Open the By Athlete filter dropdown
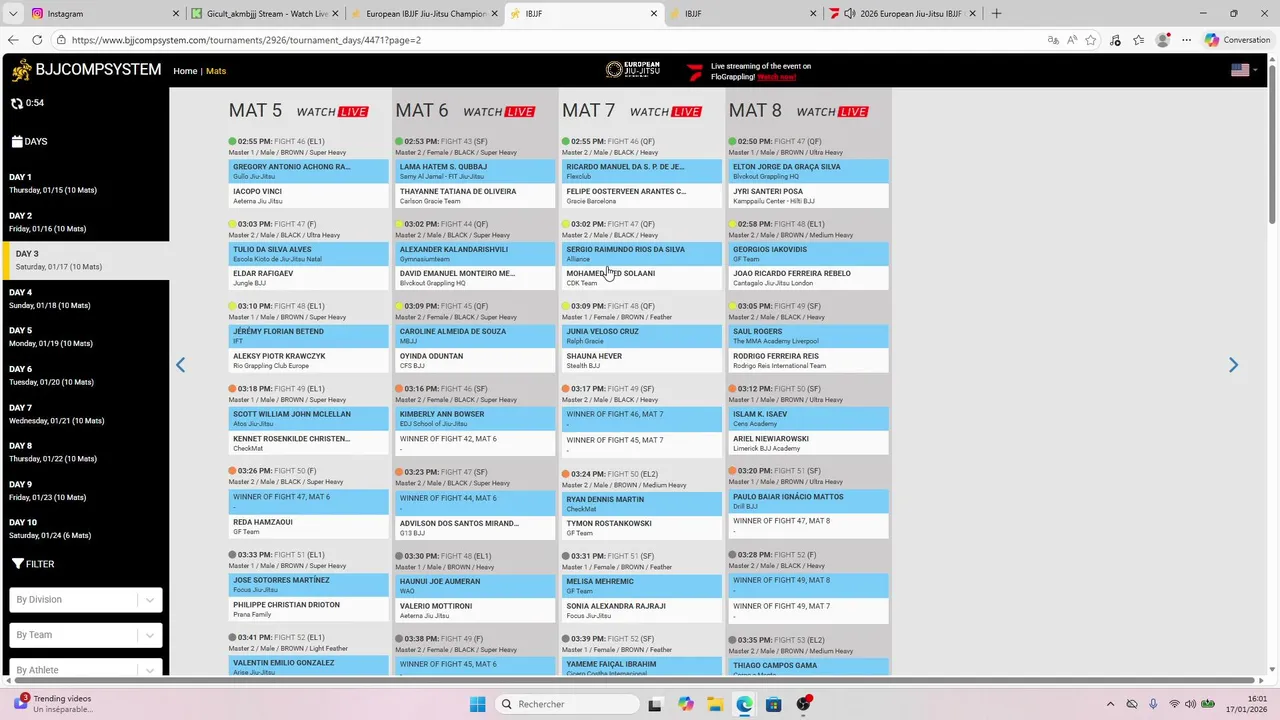 [x=86, y=668]
